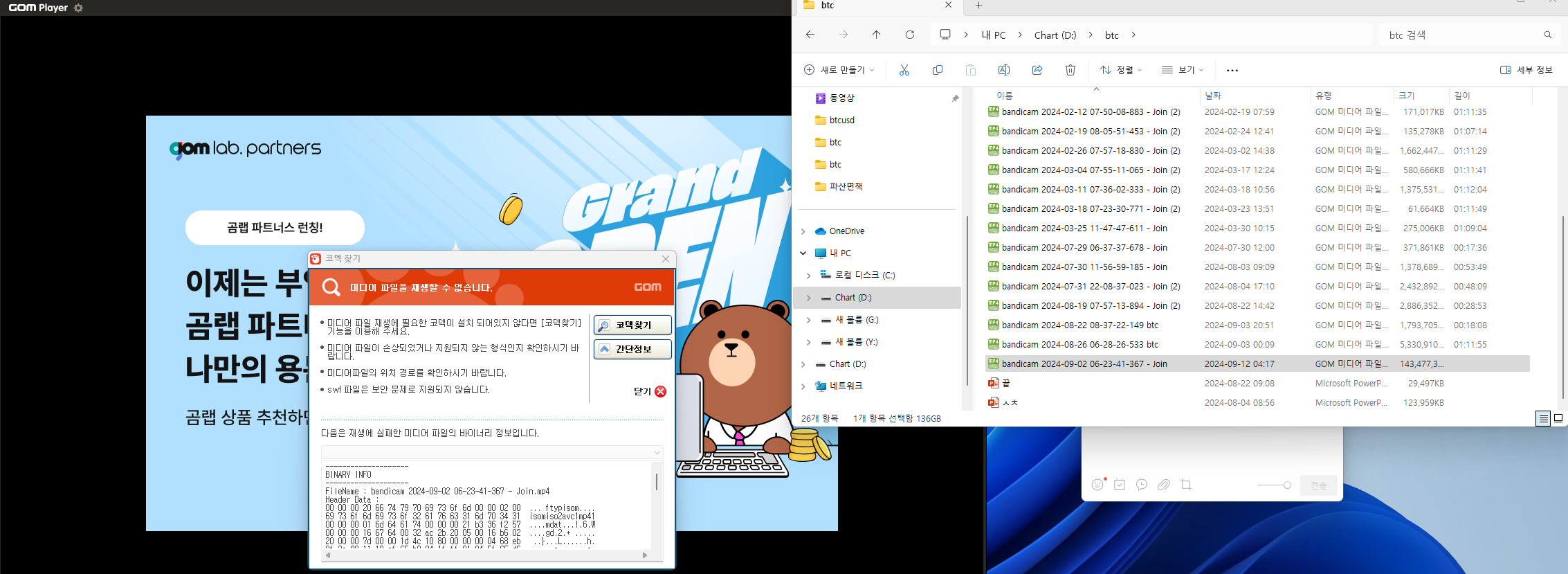
Task: Click the horizontal scrollbar of the binary info box
Action: coord(486,555)
